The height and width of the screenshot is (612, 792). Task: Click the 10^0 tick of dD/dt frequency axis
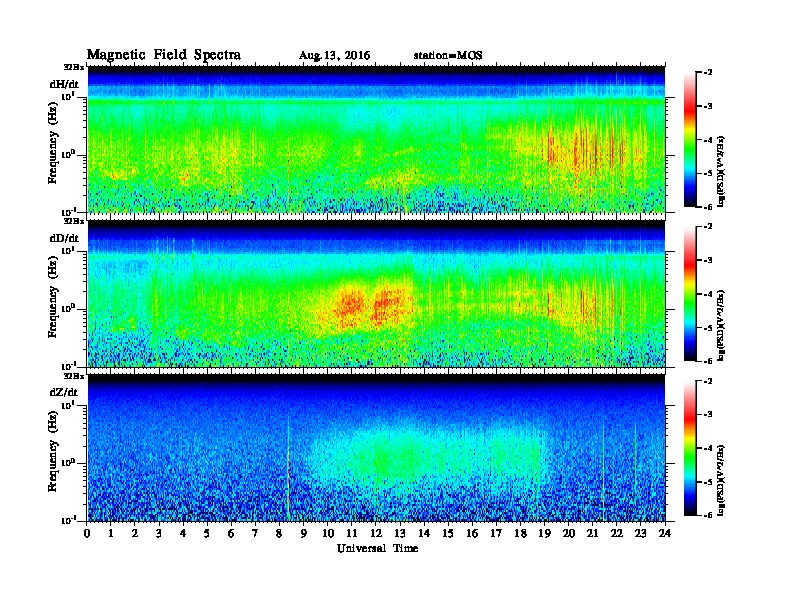pyautogui.click(x=68, y=308)
